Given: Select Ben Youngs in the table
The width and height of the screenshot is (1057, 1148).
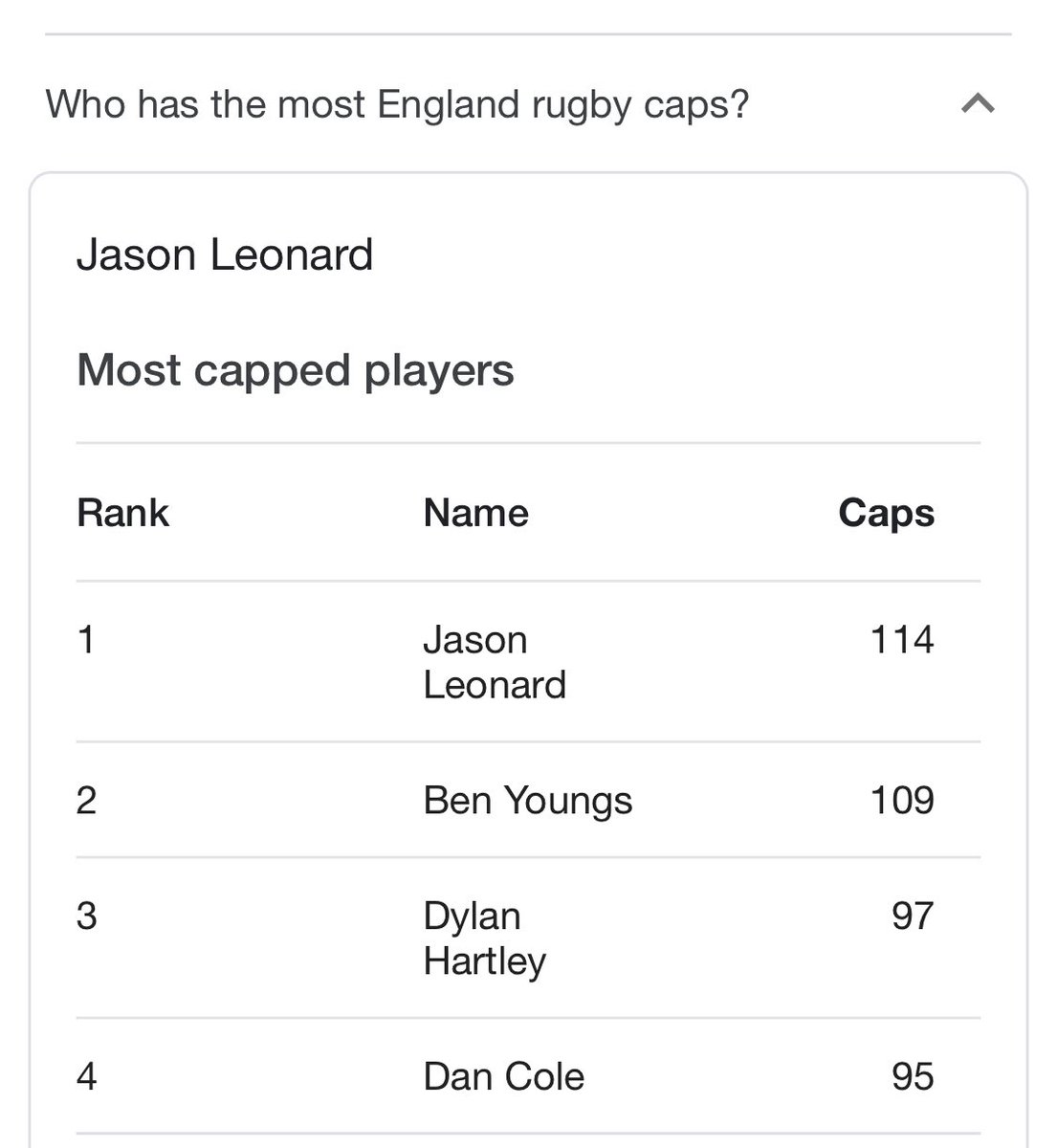Looking at the screenshot, I should tap(527, 800).
